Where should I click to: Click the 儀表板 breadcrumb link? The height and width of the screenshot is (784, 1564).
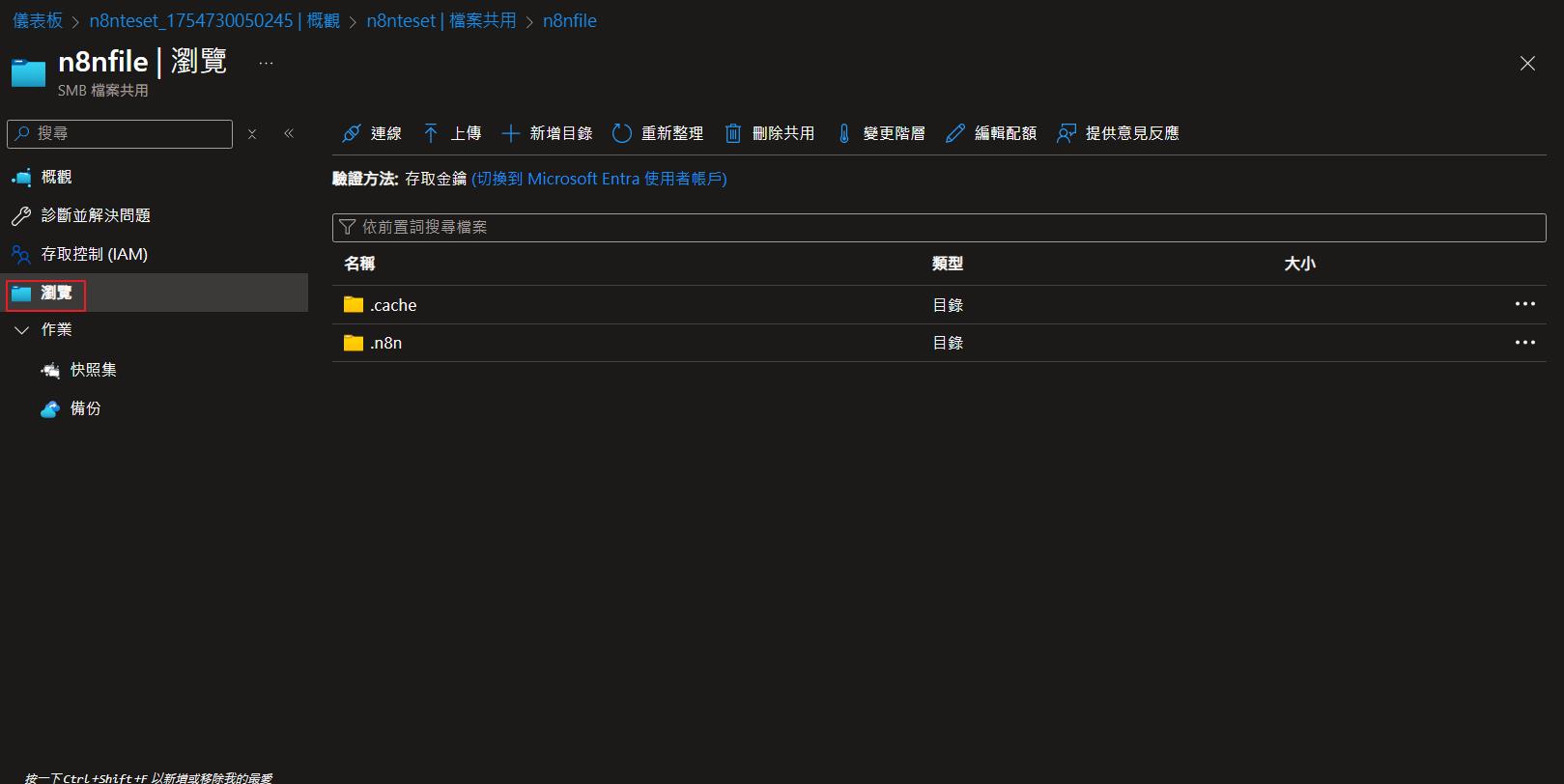pyautogui.click(x=38, y=20)
